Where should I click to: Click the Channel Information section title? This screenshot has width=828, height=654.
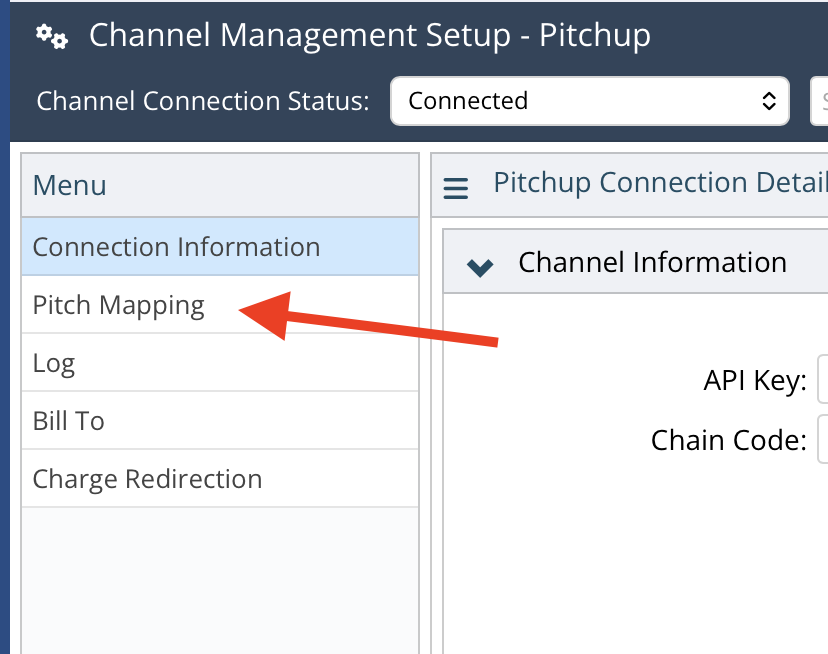tap(652, 262)
